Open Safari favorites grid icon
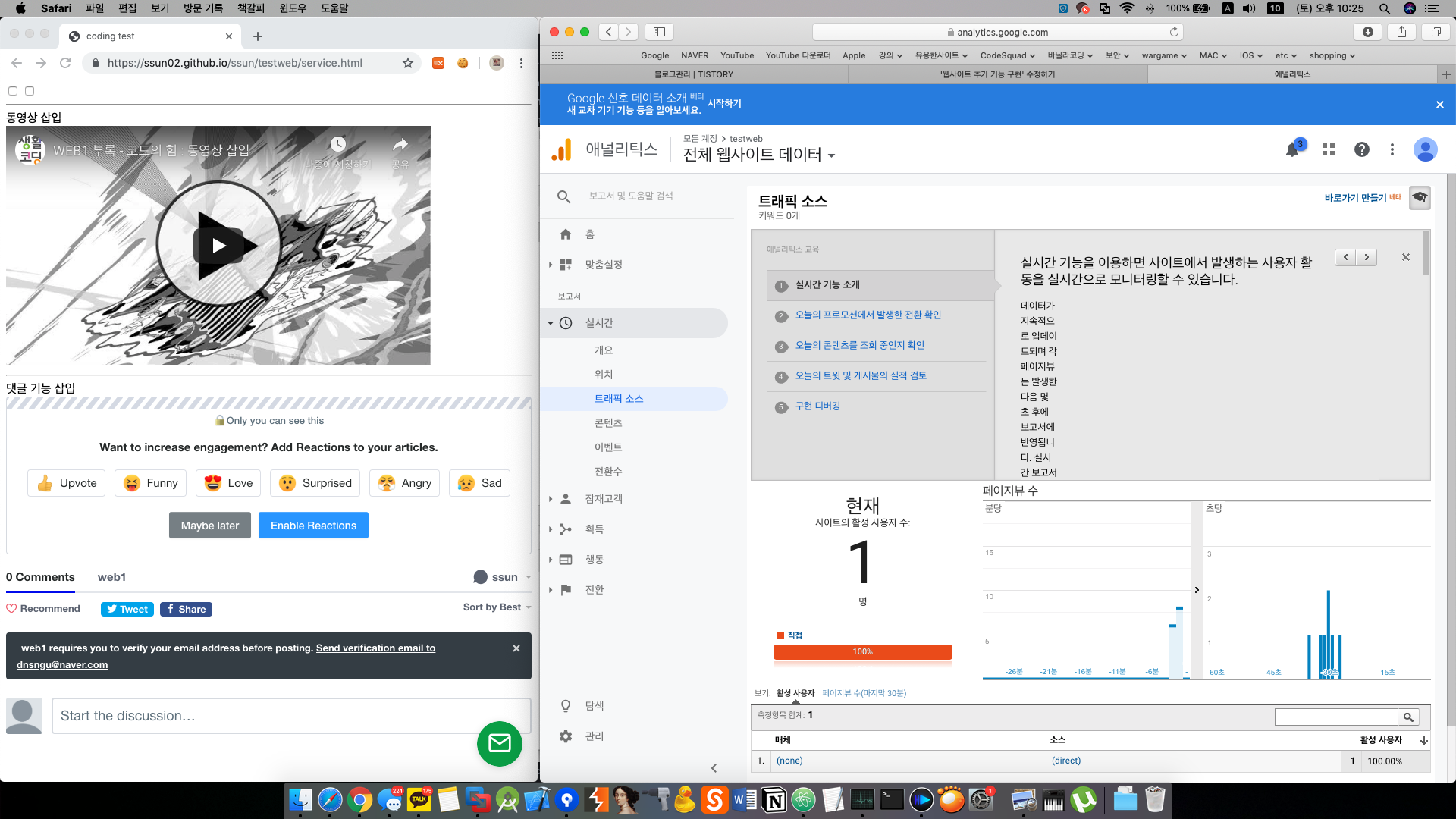Image resolution: width=1456 pixels, height=819 pixels. [557, 55]
